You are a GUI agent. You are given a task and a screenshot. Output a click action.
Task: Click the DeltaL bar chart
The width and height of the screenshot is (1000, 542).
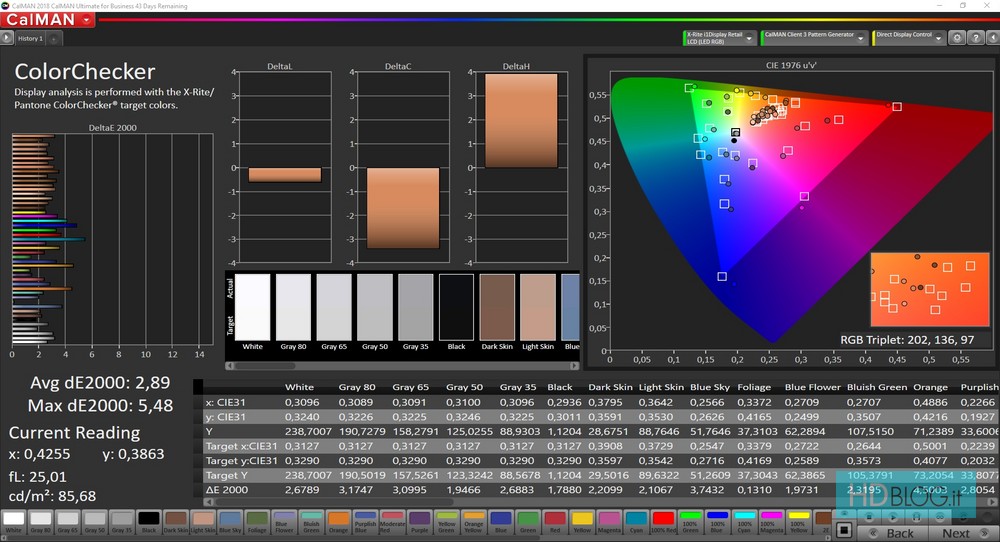(x=284, y=167)
